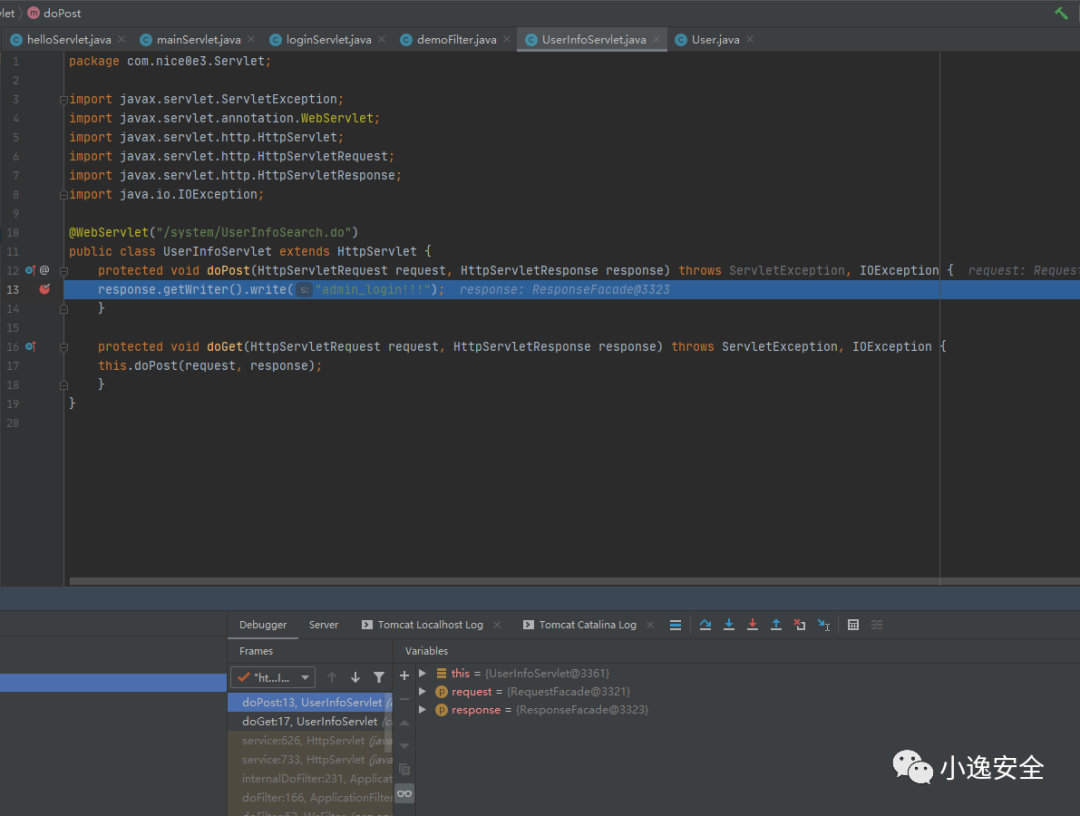
Task: Open the Evaluate Expression calculator icon
Action: (853, 625)
